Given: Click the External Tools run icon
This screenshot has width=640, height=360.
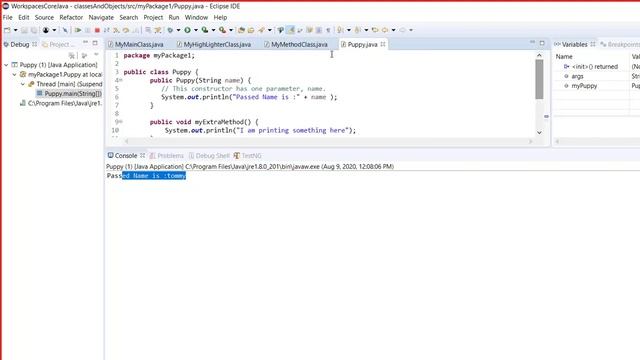Looking at the screenshot, I should click(x=222, y=30).
